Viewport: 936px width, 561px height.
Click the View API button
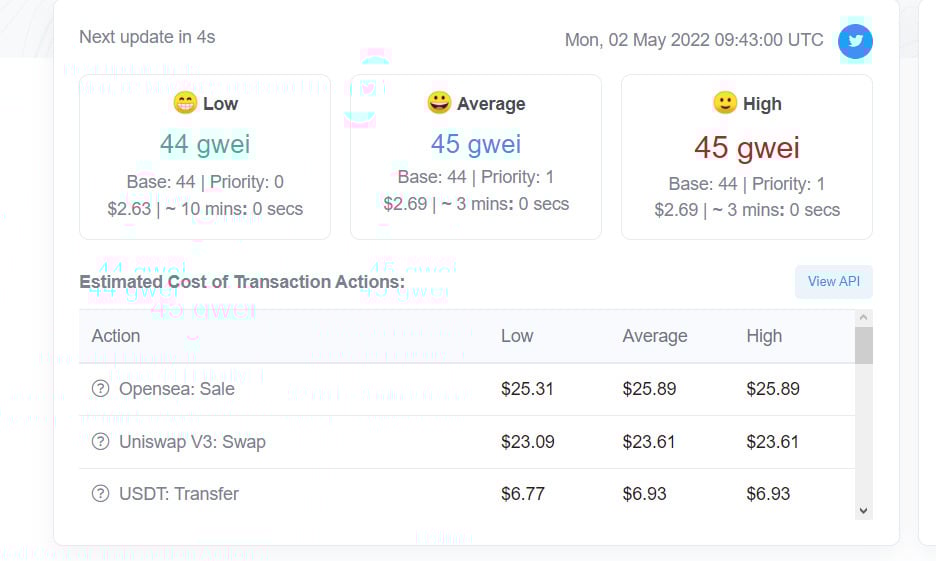833,282
